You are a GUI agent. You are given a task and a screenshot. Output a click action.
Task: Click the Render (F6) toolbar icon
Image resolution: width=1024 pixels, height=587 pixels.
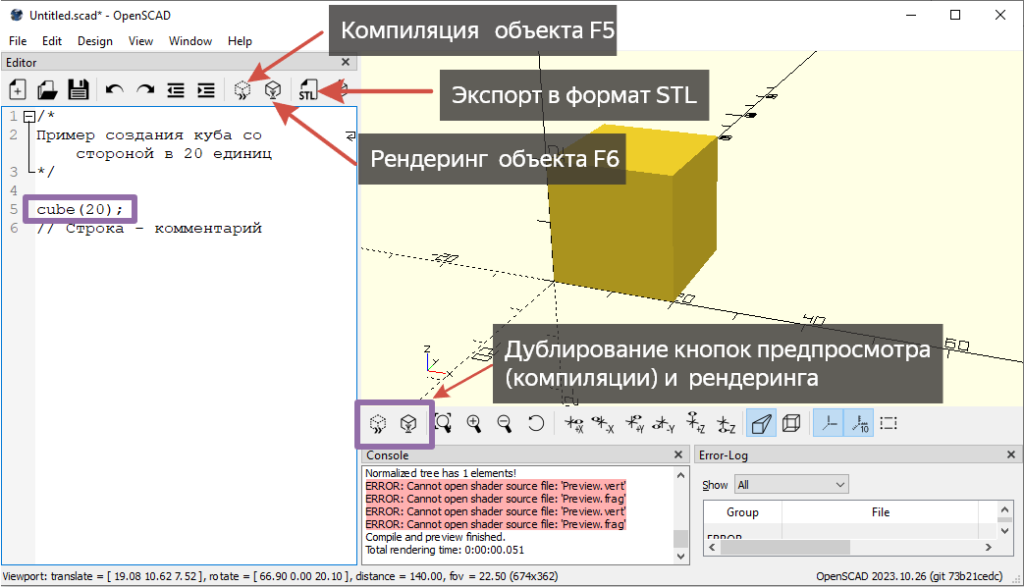tap(273, 89)
